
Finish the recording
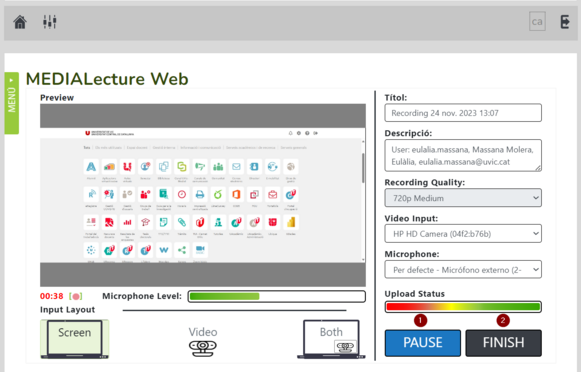[x=503, y=343]
